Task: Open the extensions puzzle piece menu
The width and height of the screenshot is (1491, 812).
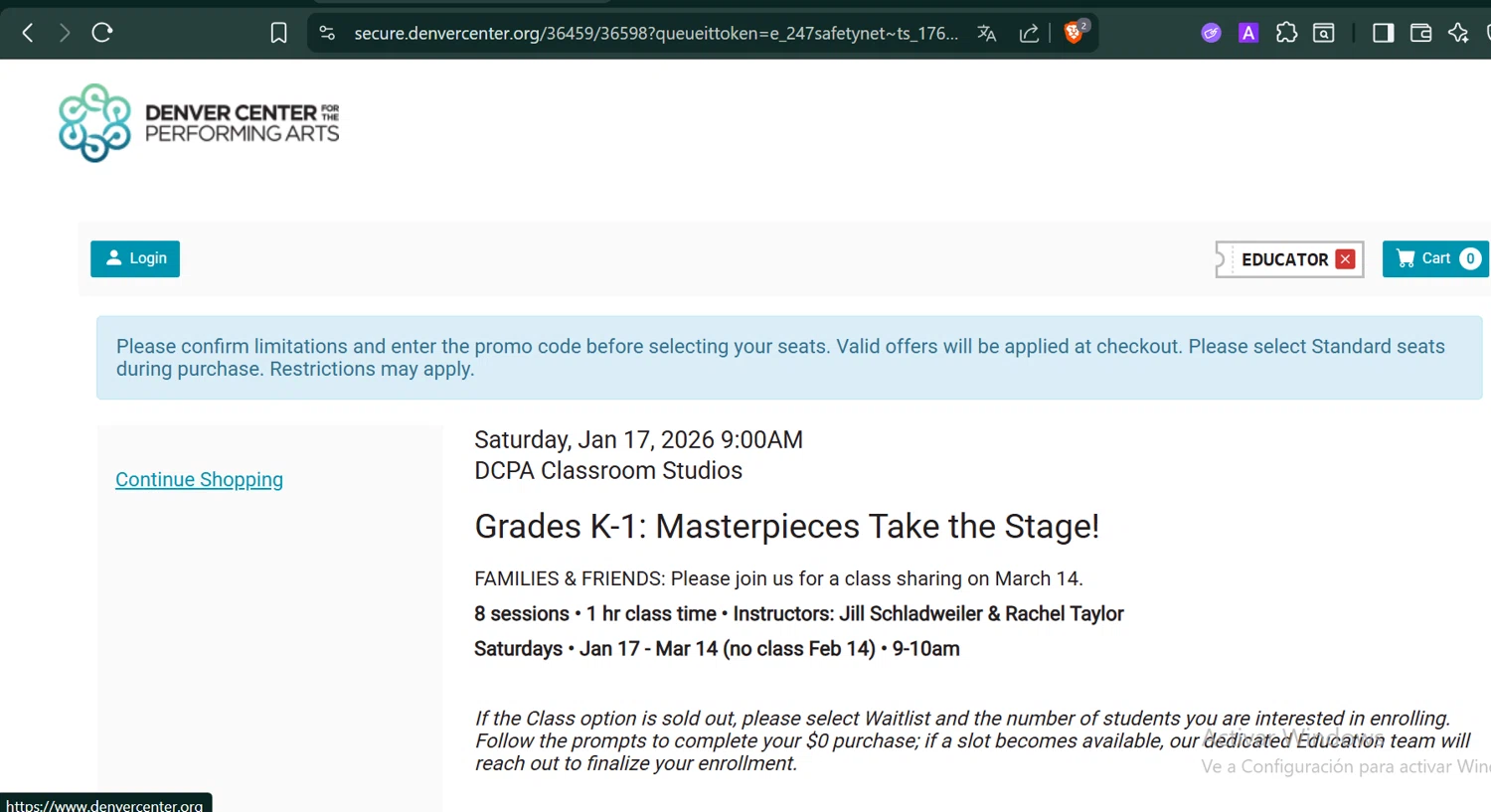Action: (x=1286, y=33)
